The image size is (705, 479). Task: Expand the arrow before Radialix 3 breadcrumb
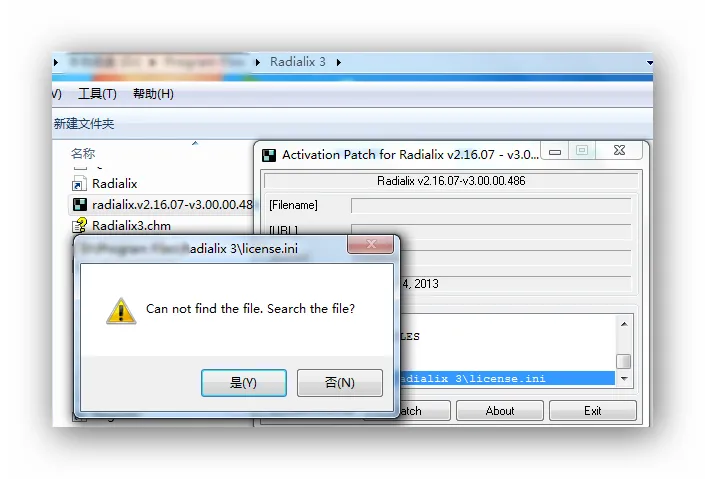tap(258, 62)
